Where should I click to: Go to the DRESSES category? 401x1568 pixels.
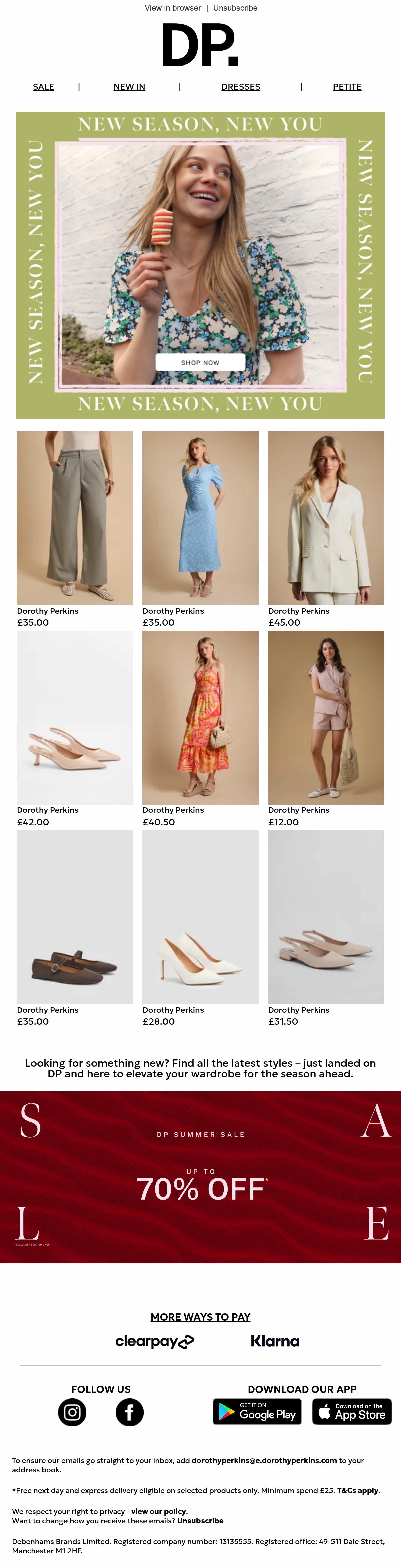[x=240, y=87]
